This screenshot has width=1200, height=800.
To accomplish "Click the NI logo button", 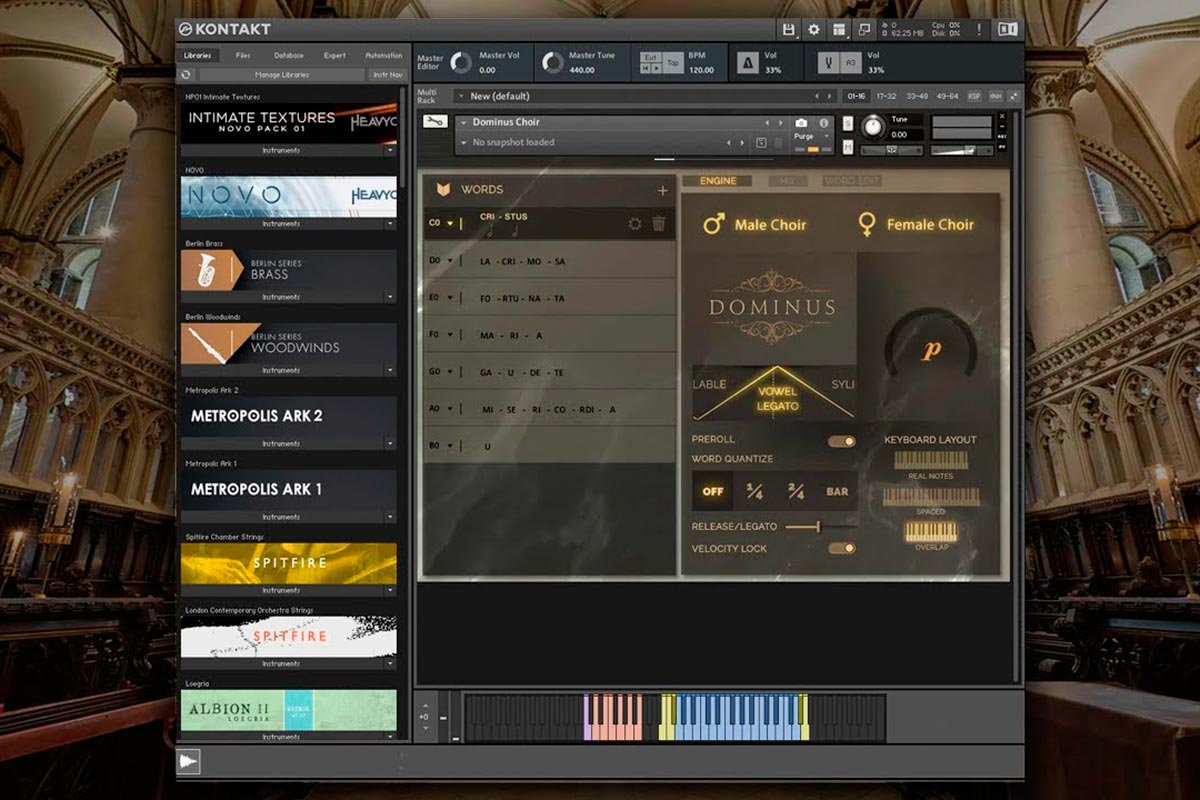I will point(1008,30).
